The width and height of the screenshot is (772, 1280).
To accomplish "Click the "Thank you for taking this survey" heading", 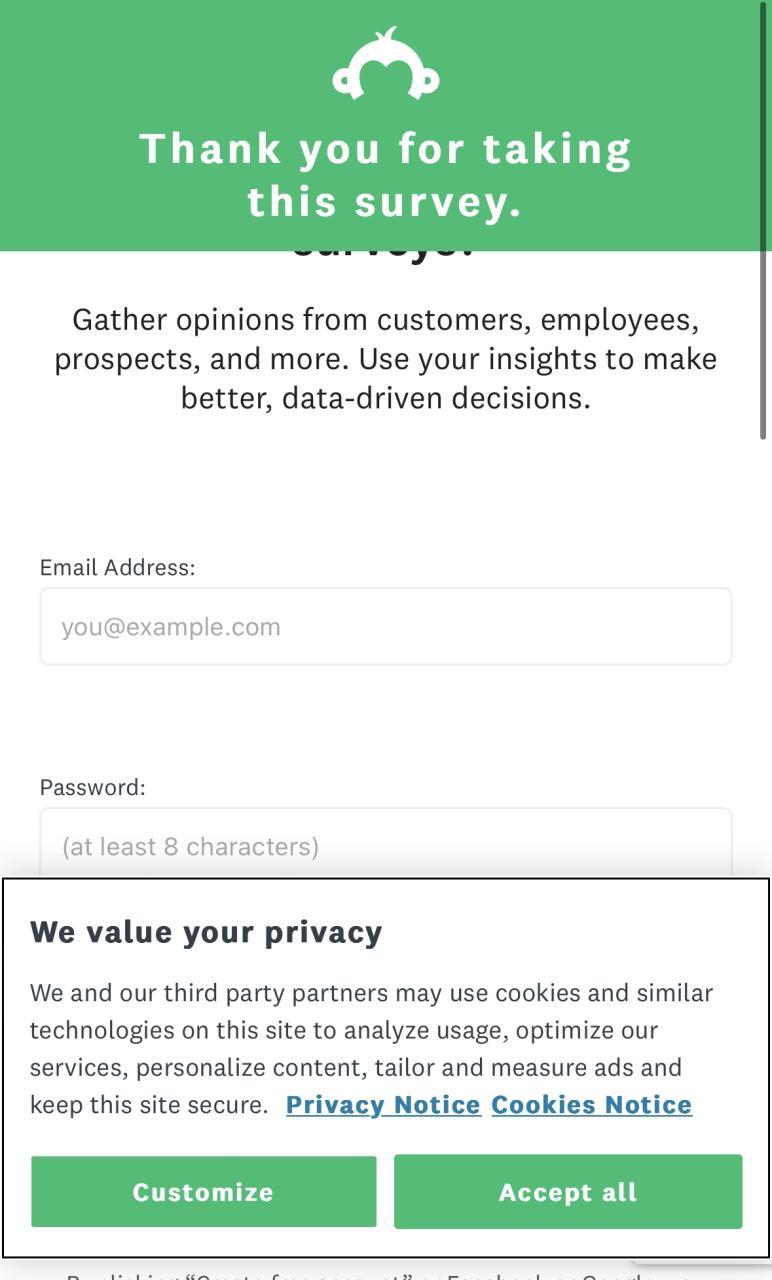I will [x=386, y=175].
